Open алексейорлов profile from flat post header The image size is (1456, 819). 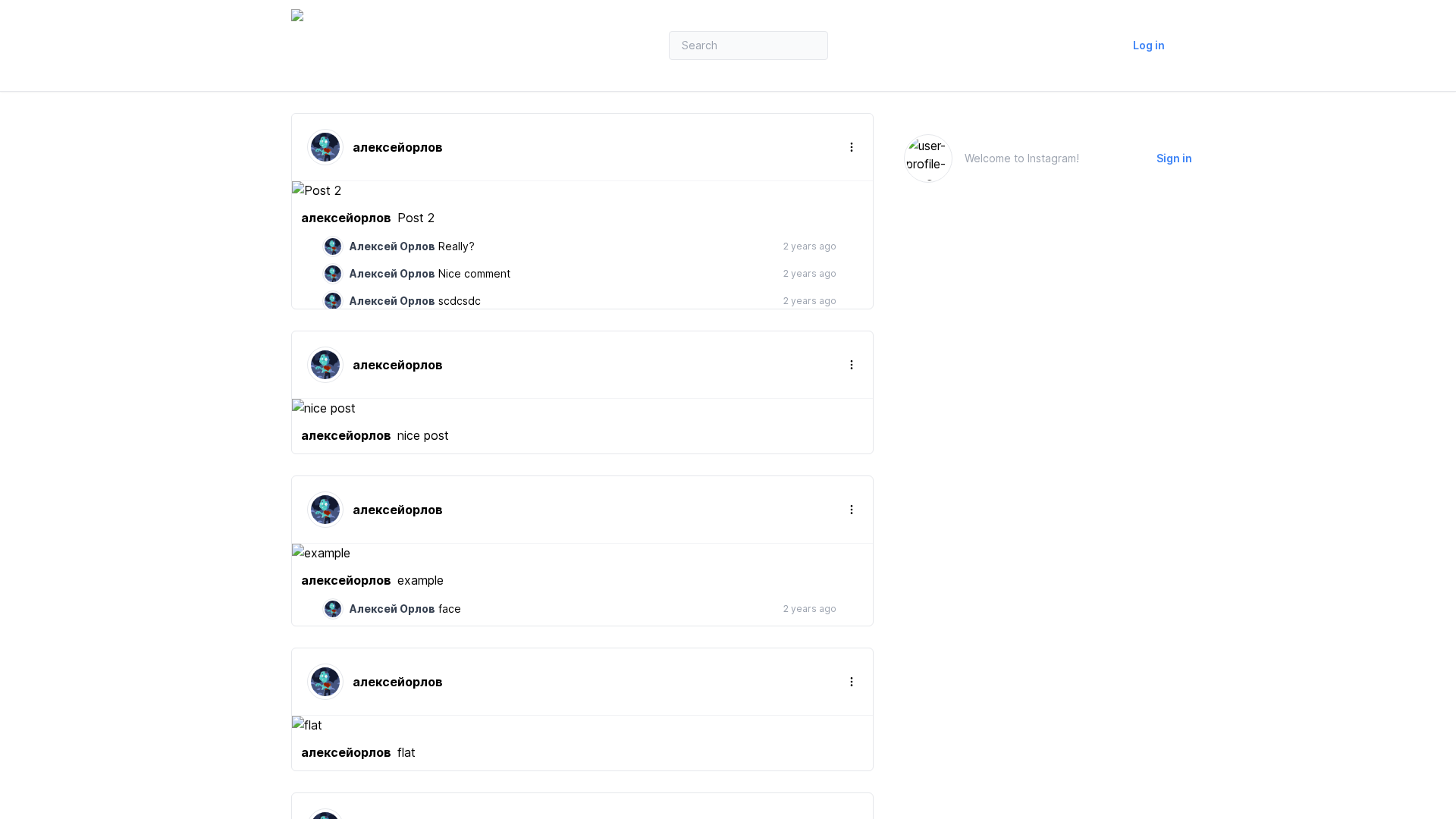(397, 682)
